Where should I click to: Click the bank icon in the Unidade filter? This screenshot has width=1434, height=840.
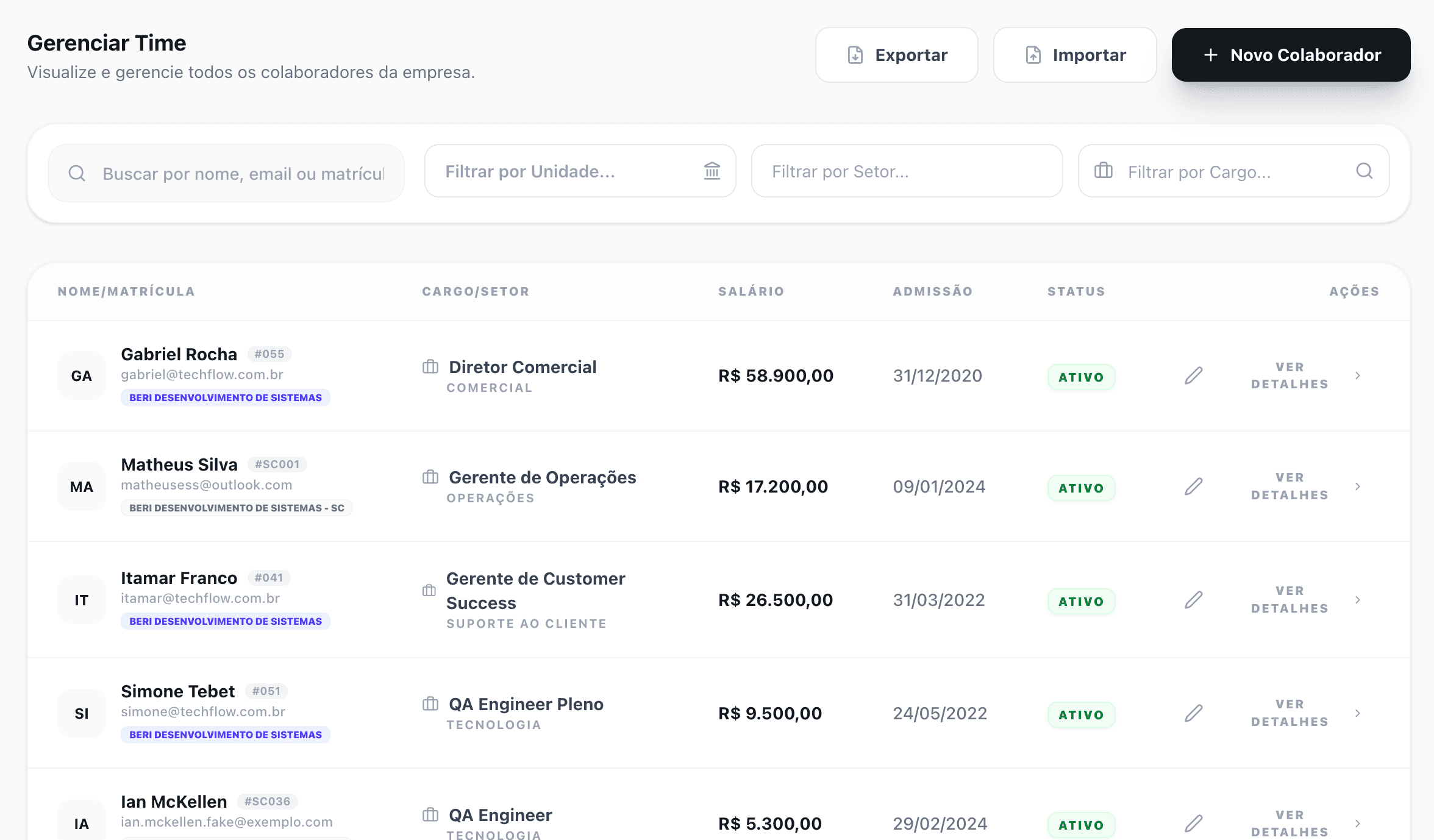(x=712, y=171)
